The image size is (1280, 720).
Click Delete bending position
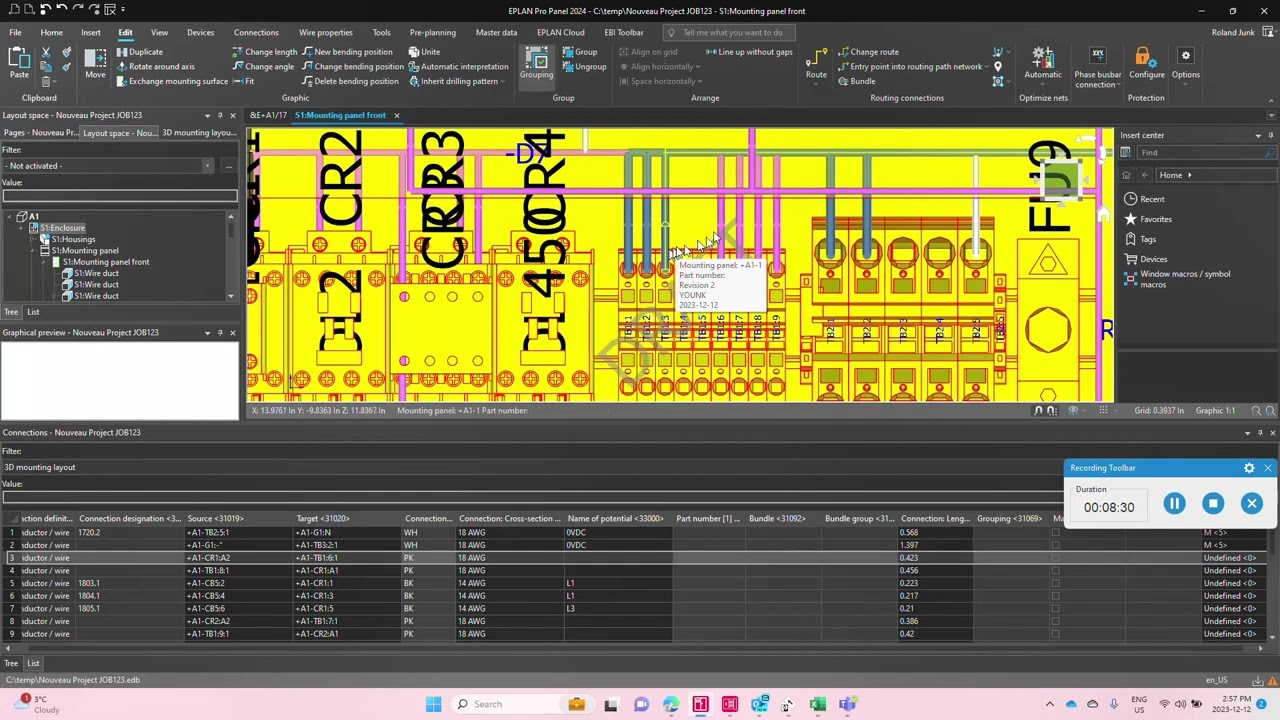point(350,81)
